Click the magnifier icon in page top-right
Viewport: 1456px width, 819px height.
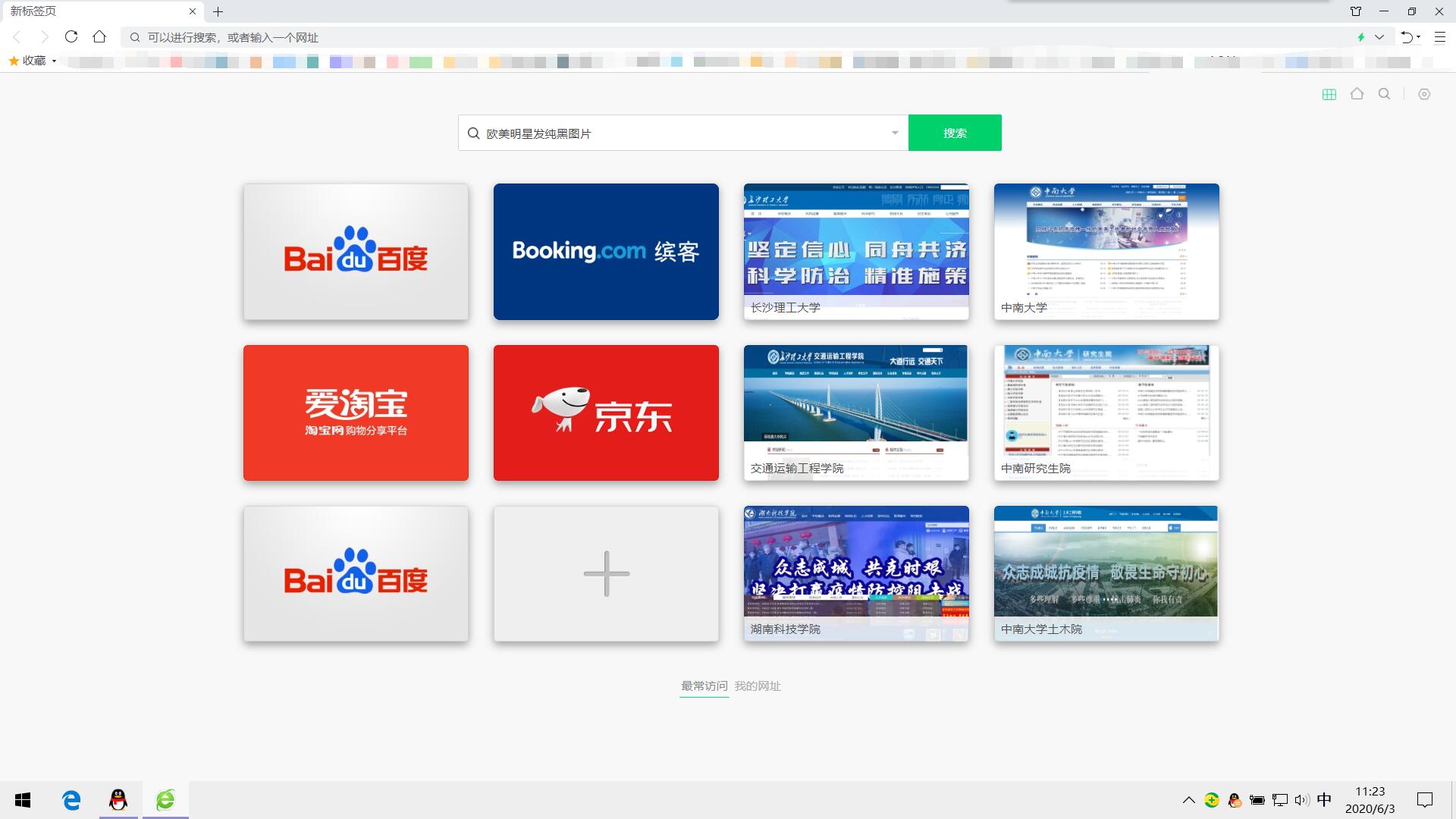pos(1385,94)
